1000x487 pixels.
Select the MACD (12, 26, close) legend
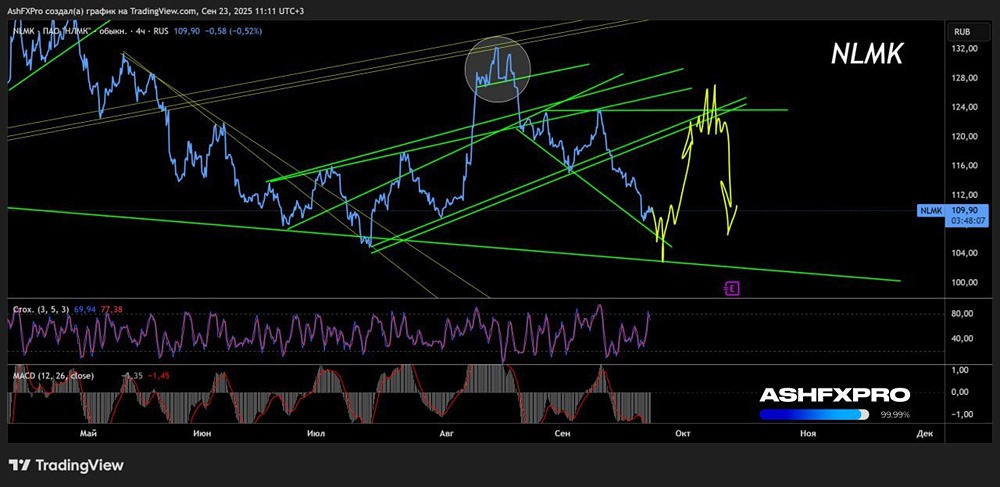coord(54,376)
